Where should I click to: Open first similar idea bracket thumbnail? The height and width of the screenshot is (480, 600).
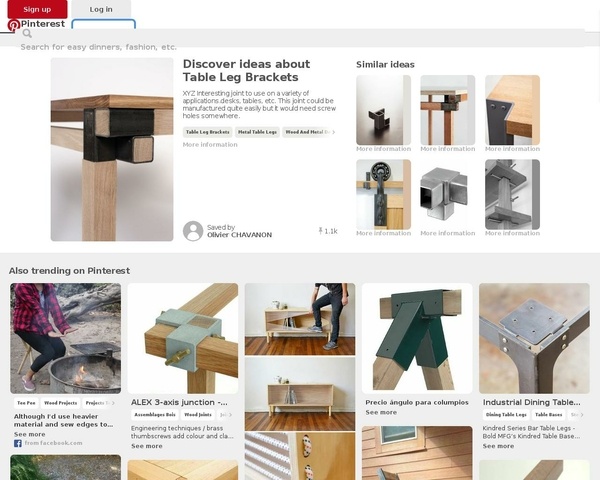[383, 109]
